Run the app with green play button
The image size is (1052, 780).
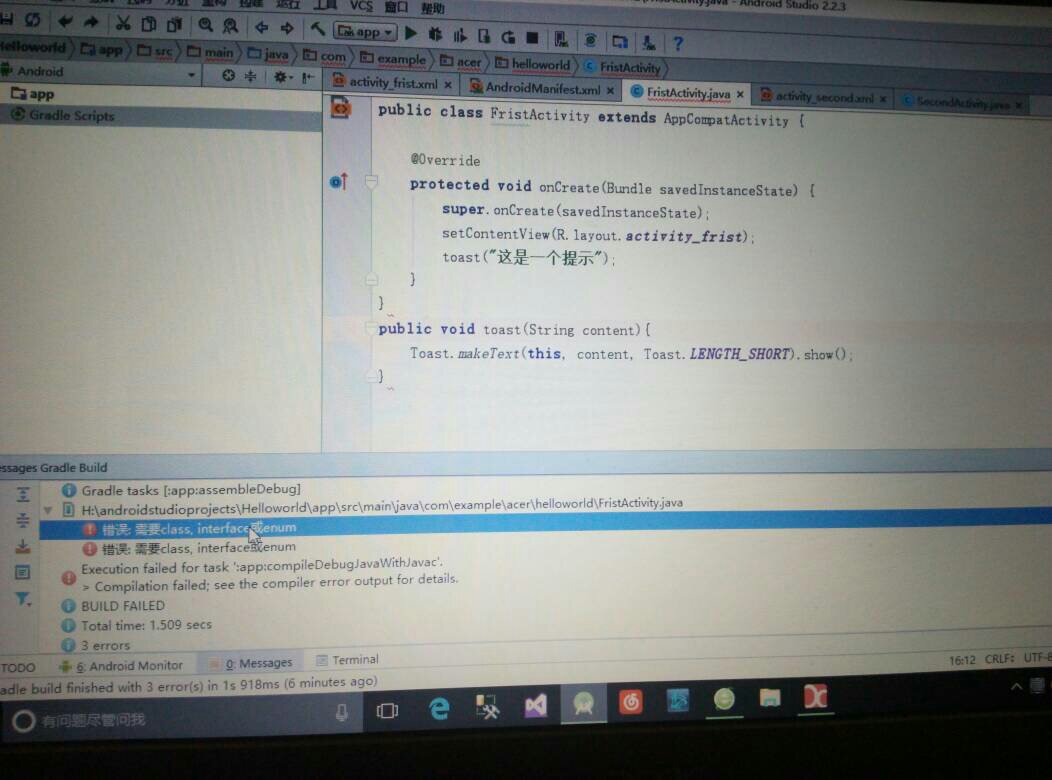(411, 33)
